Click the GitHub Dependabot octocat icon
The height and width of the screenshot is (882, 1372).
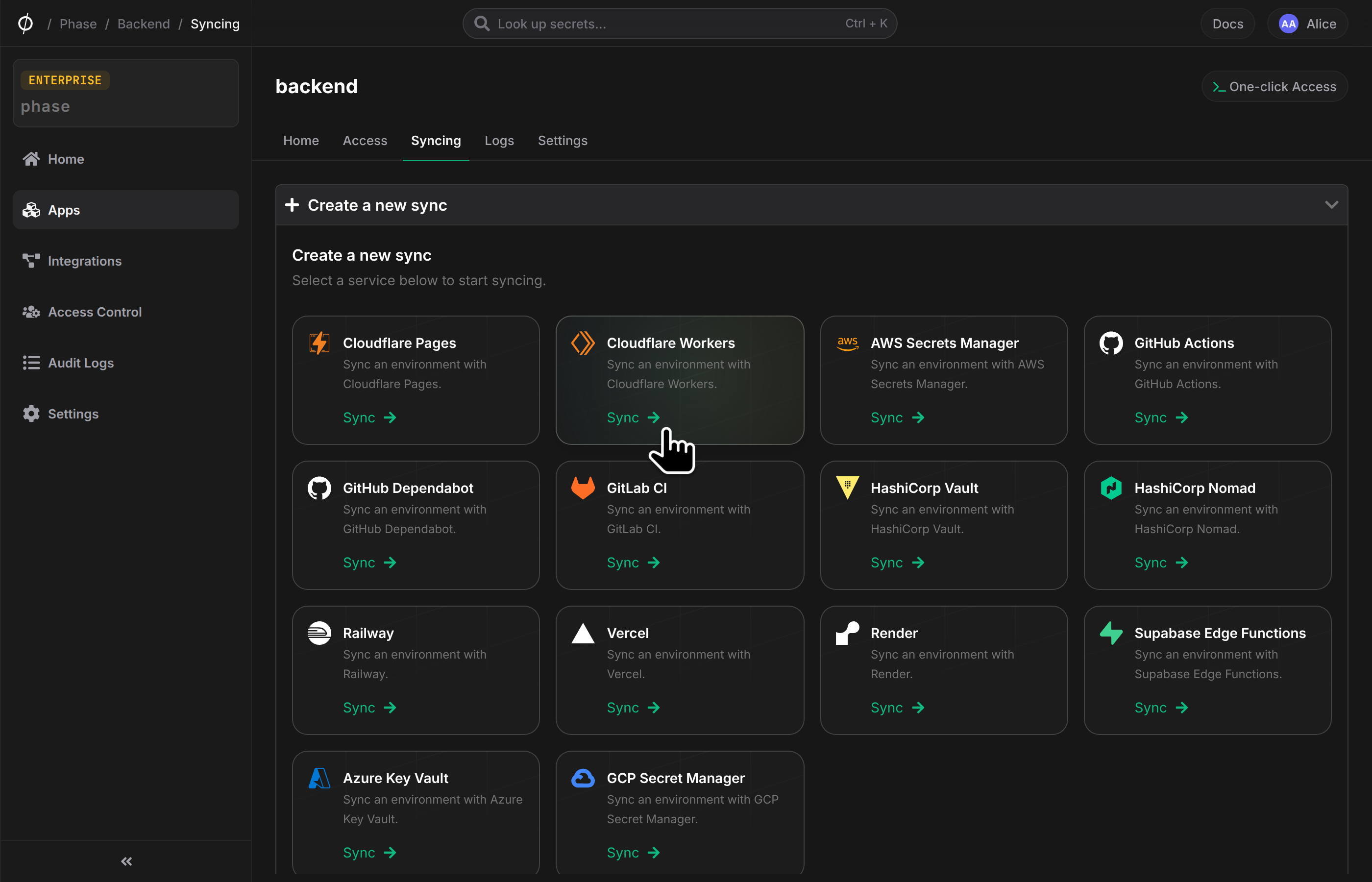click(319, 488)
